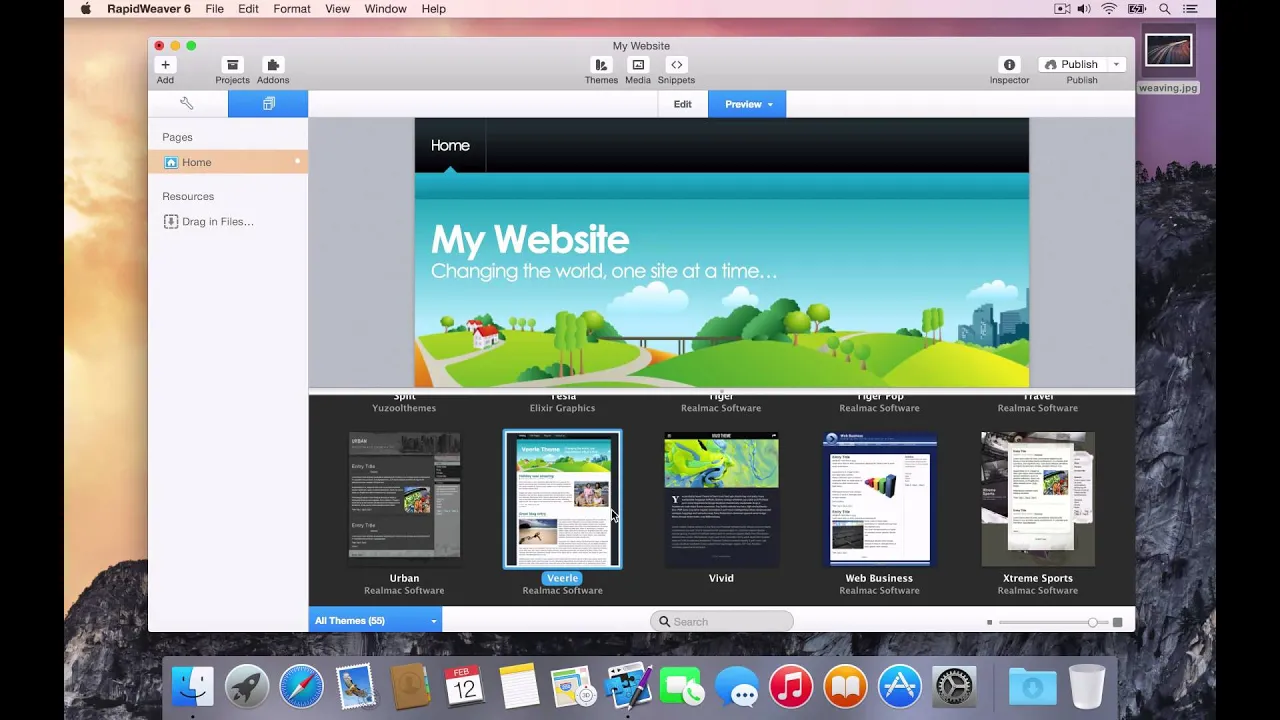This screenshot has width=1280, height=720.
Task: Open the Downloads folder in the Dock
Action: click(x=1032, y=687)
